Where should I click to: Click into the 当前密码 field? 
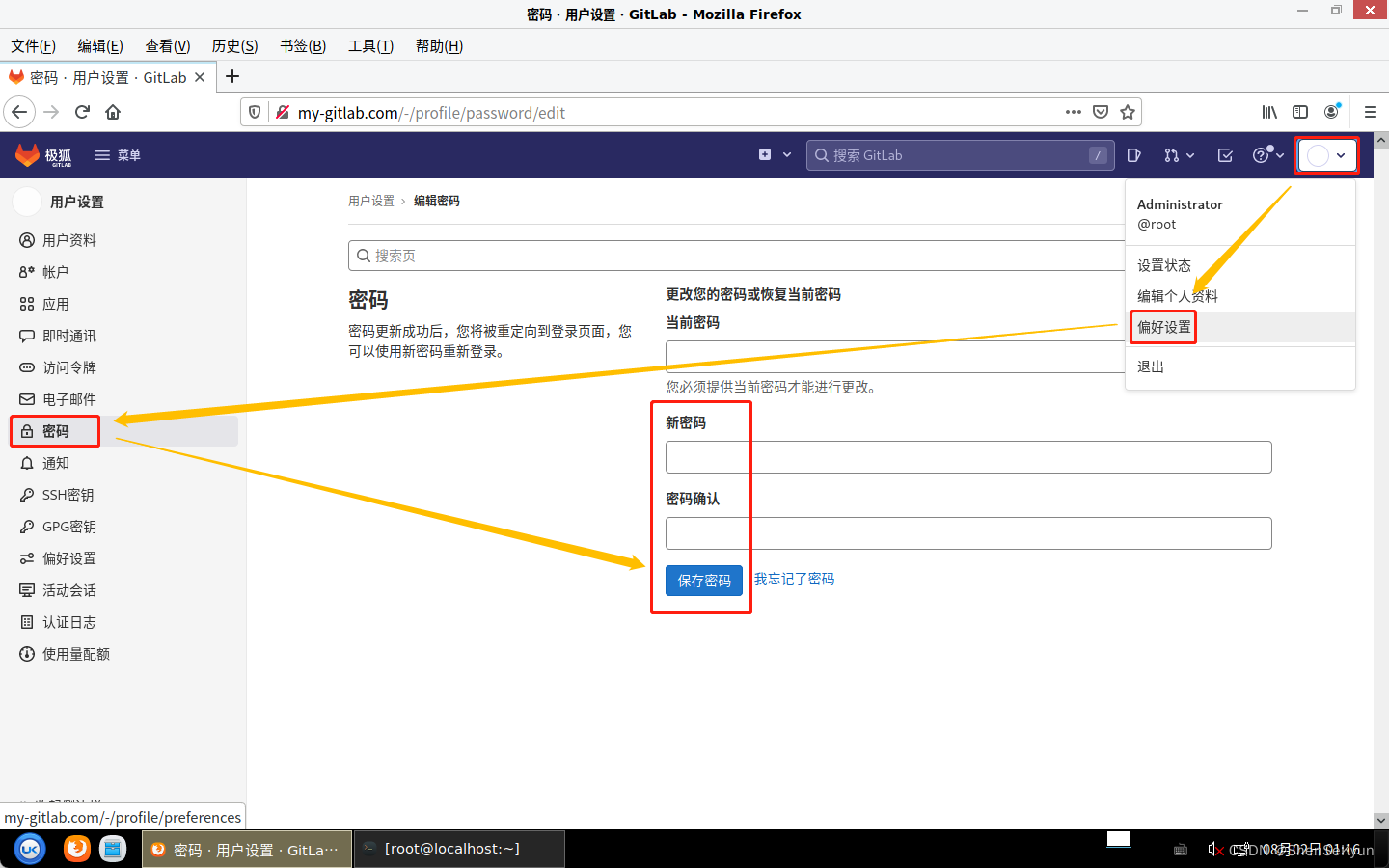895,357
